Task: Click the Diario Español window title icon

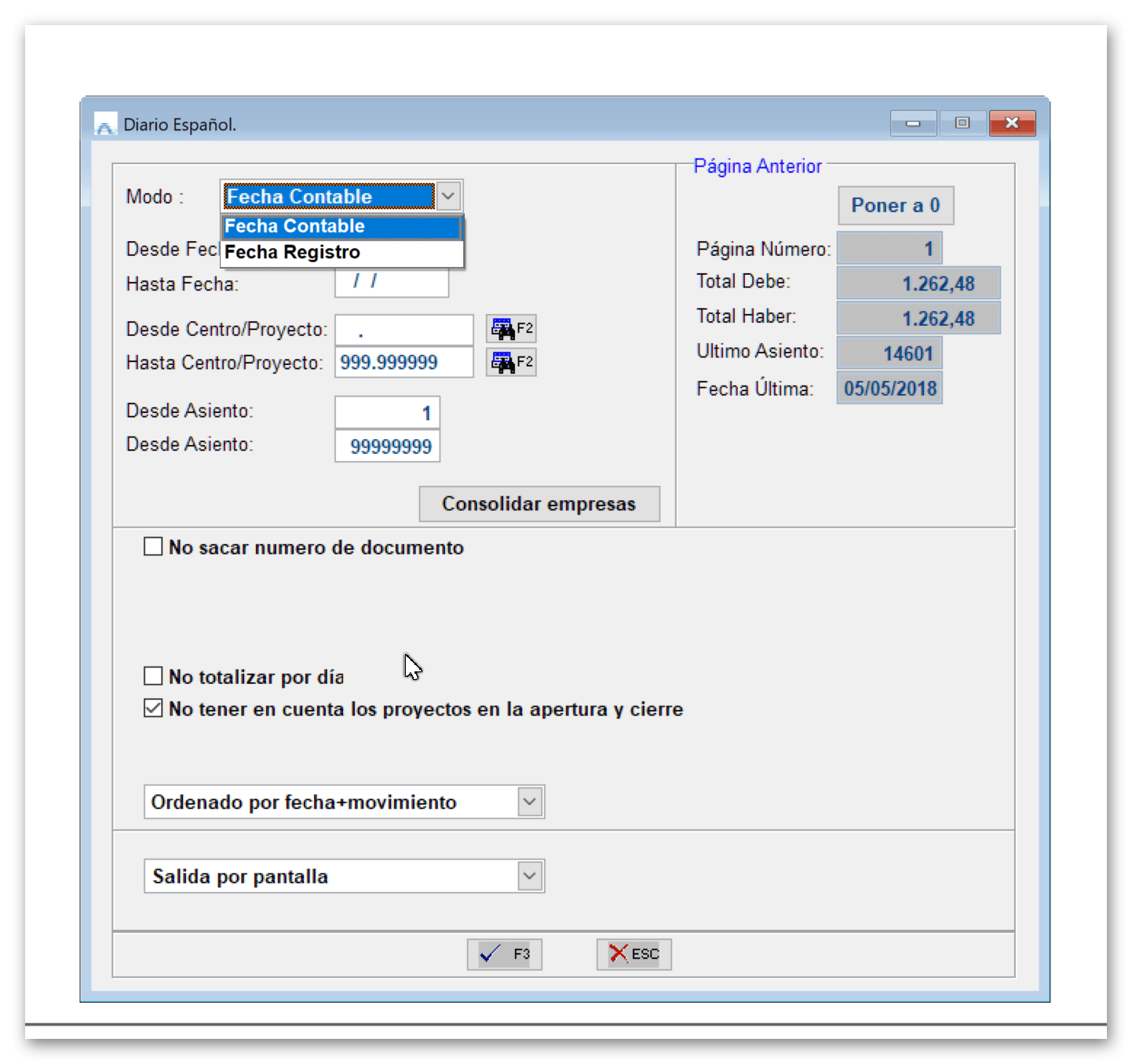Action: coord(105,125)
